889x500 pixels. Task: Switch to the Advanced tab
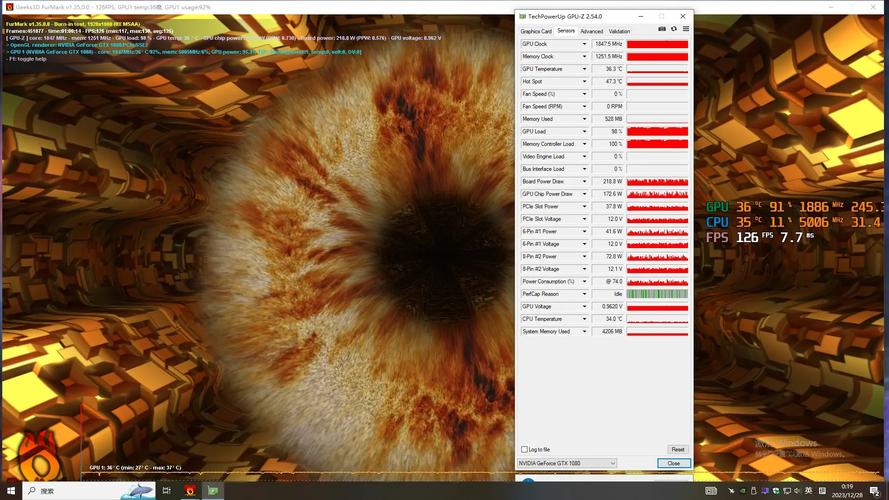(591, 31)
